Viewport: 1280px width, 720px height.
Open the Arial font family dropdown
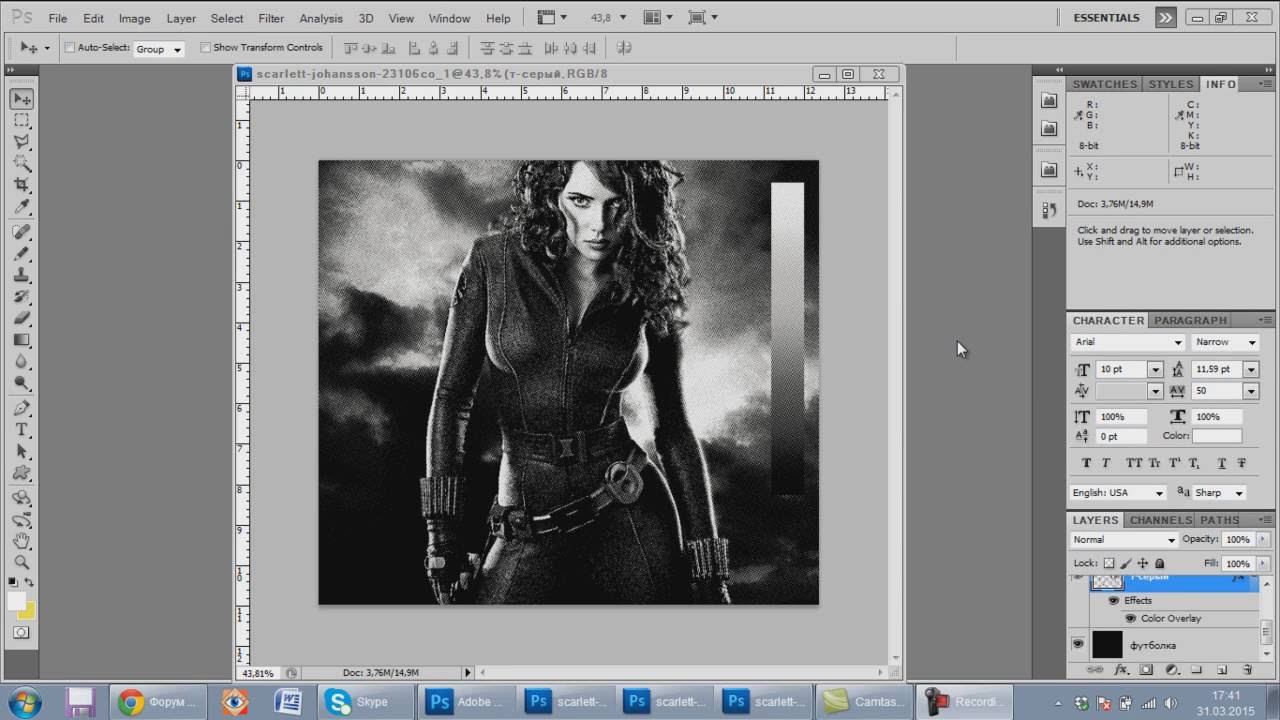click(1128, 342)
